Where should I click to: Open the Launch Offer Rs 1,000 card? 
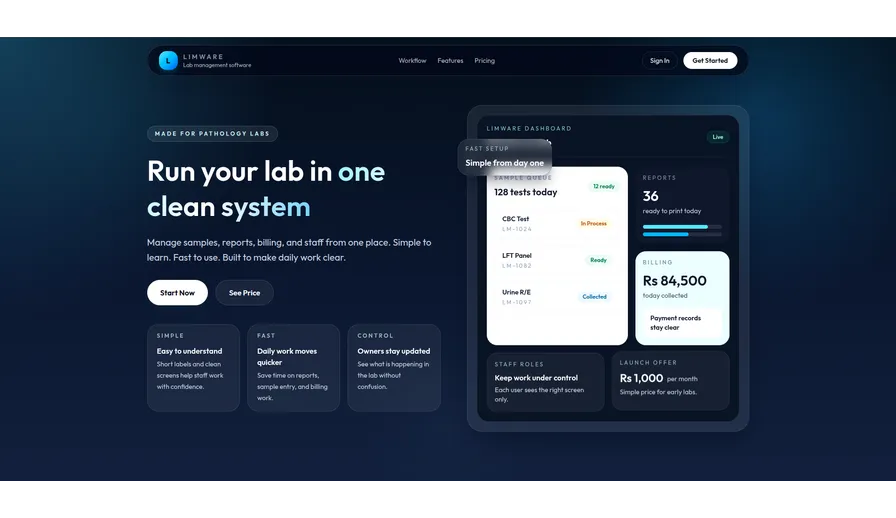tap(670, 381)
